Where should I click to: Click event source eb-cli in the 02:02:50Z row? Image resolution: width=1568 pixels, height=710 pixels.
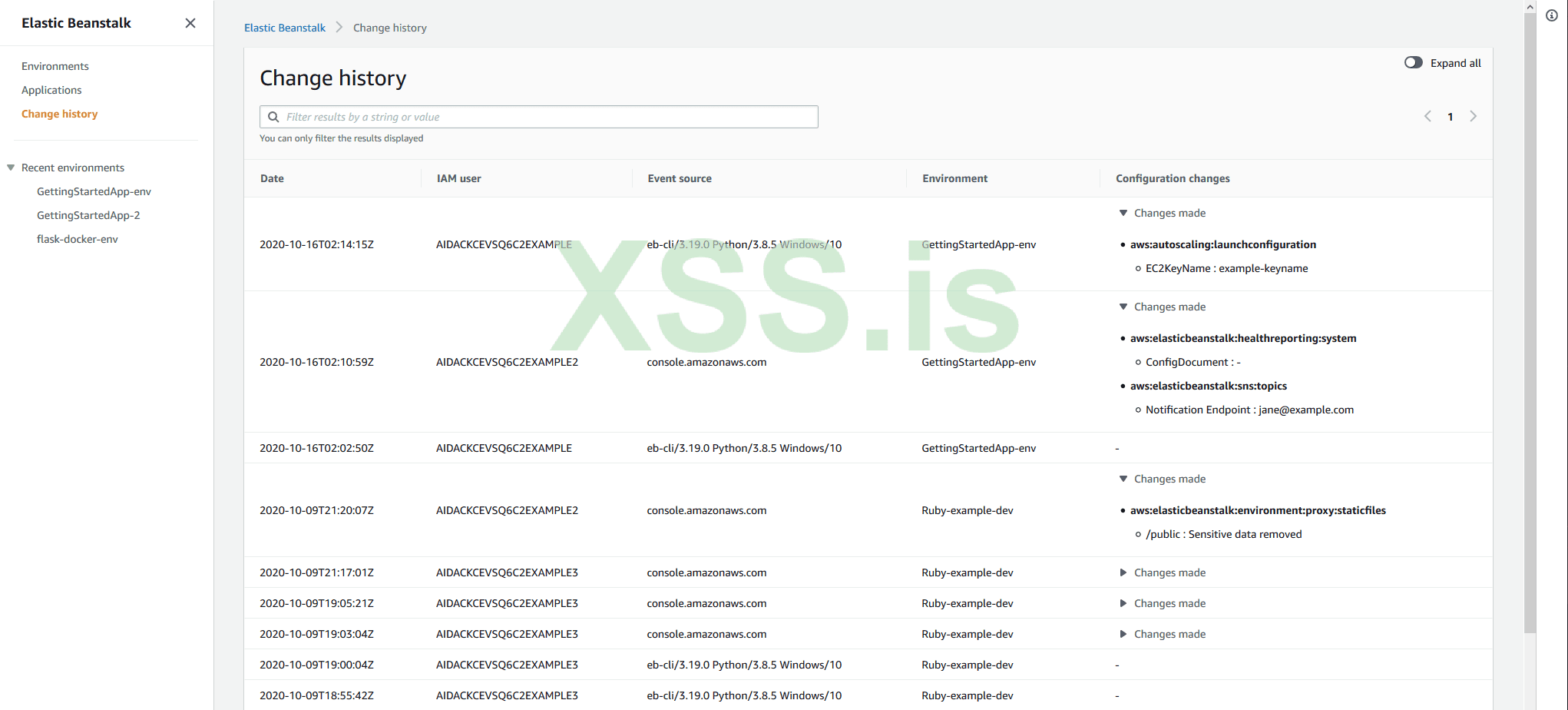tap(744, 448)
